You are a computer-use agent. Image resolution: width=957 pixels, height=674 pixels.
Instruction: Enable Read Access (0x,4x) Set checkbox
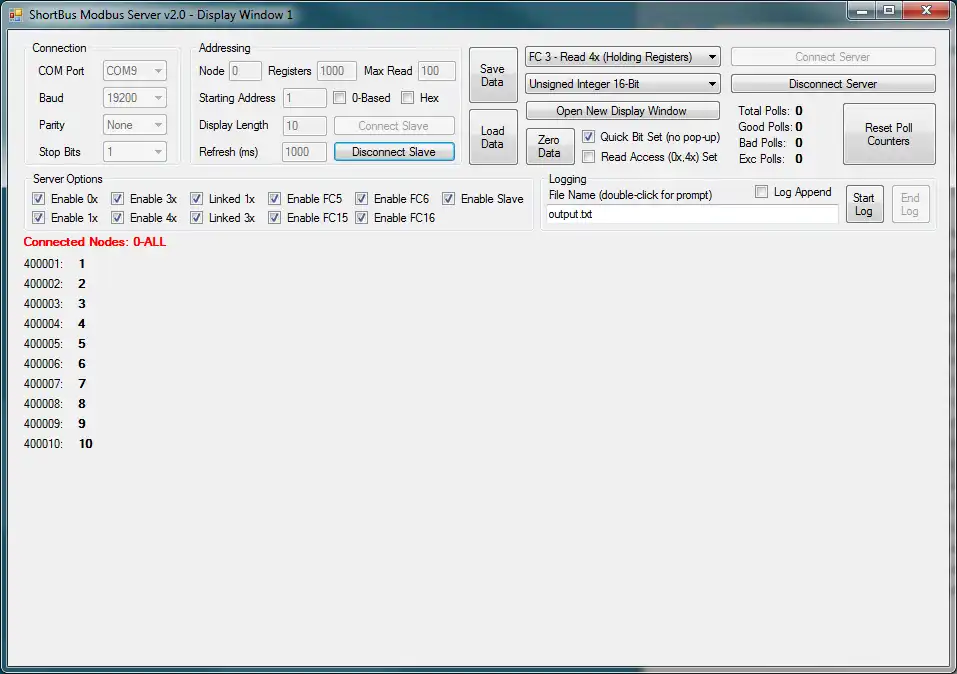[588, 157]
